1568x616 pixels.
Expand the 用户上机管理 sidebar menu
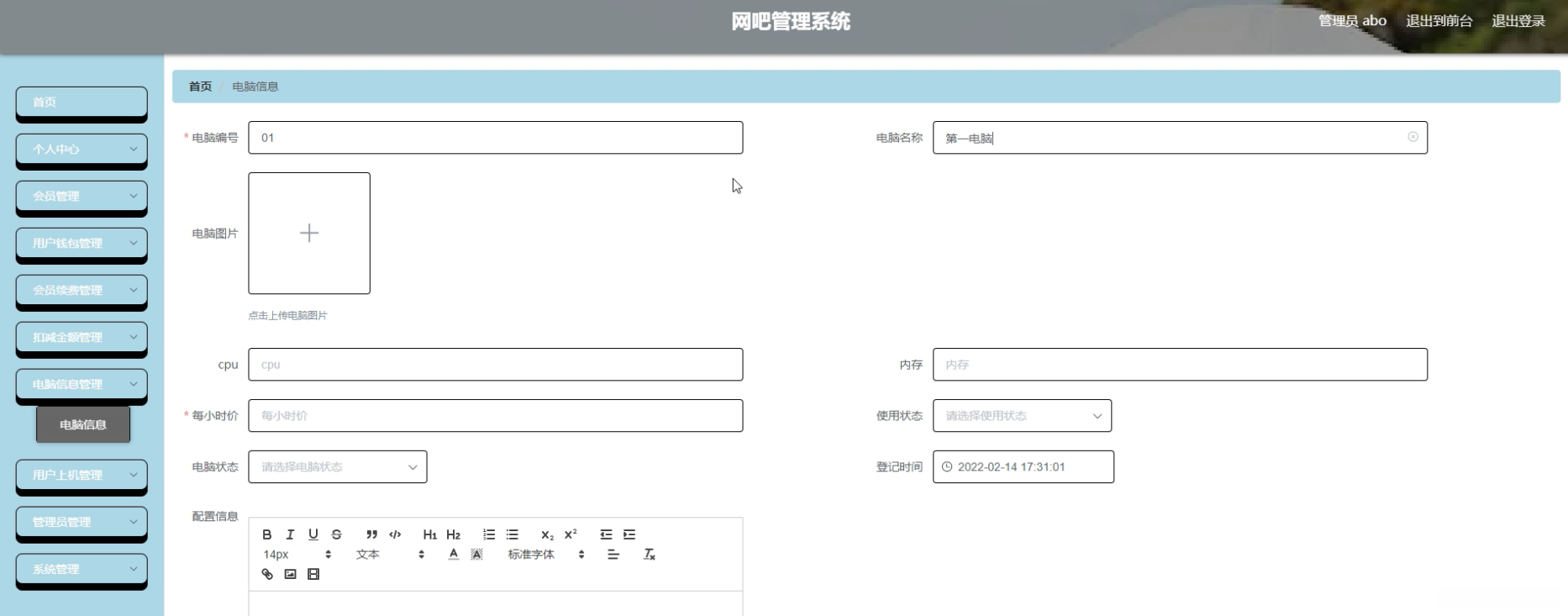click(82, 475)
